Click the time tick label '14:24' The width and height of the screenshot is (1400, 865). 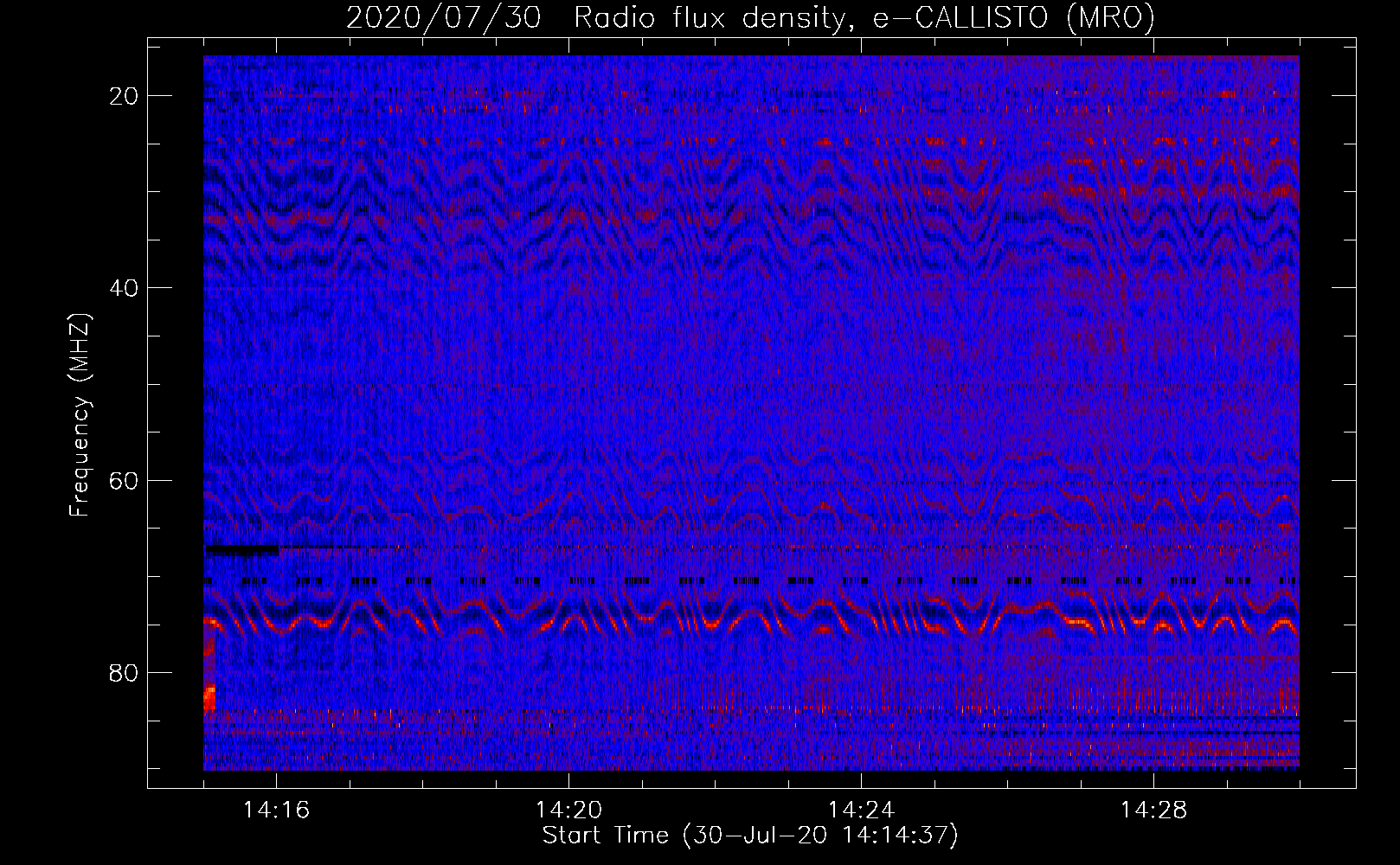pos(861,810)
